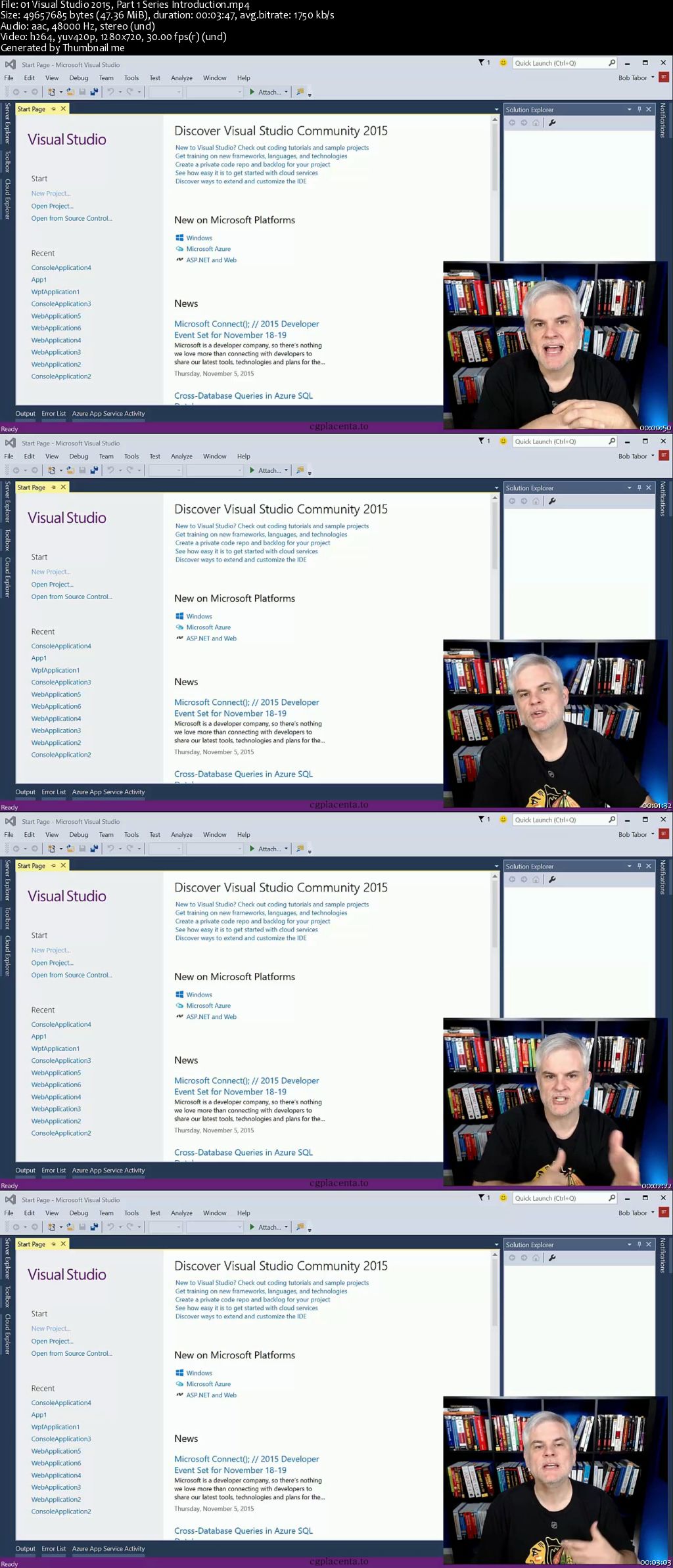Toggle Start Page tab pin in 00:01:32 frame
Viewport: 673px width, 1568px height.
pyautogui.click(x=53, y=487)
